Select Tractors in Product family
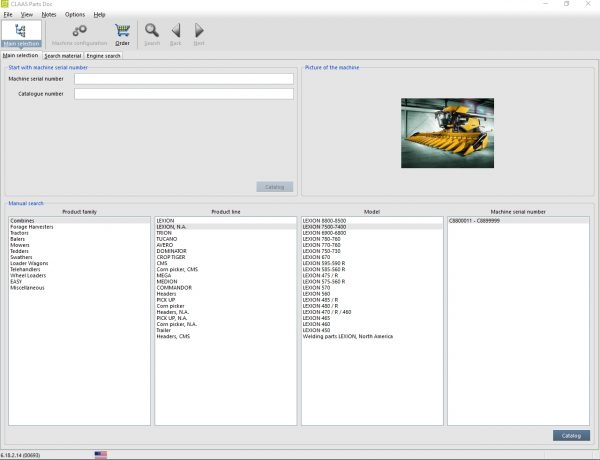 tap(80, 233)
